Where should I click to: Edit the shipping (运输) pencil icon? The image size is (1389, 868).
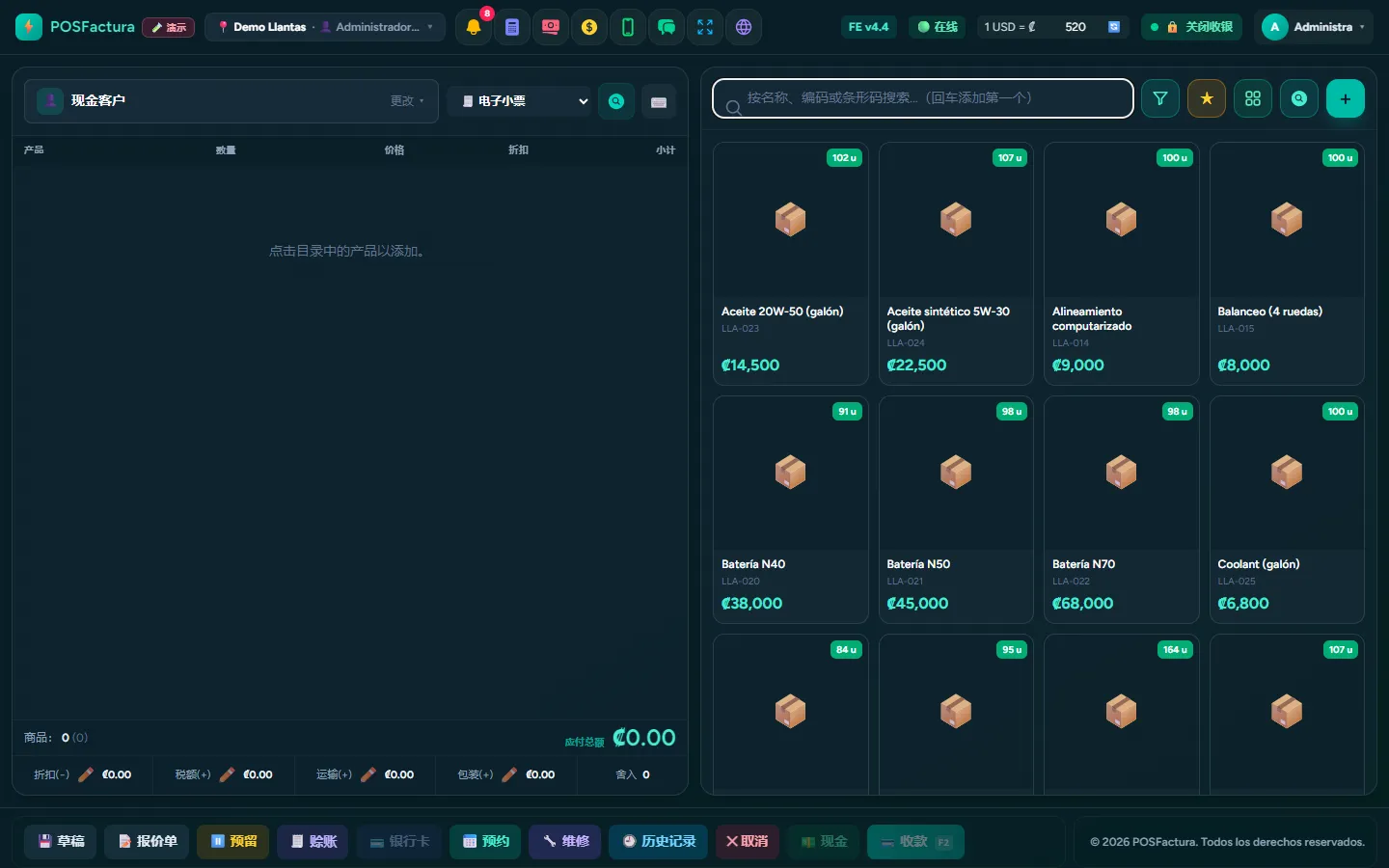[x=368, y=774]
